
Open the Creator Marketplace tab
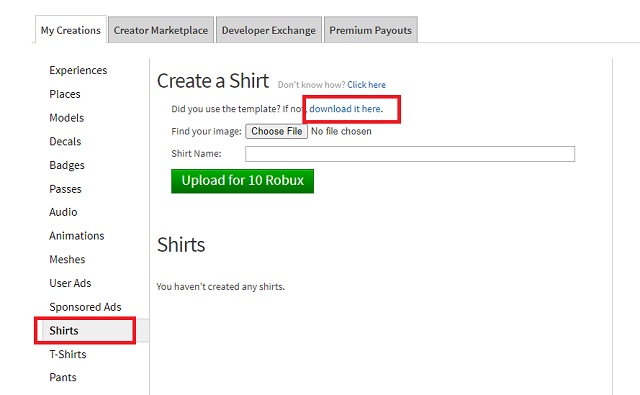coord(161,30)
